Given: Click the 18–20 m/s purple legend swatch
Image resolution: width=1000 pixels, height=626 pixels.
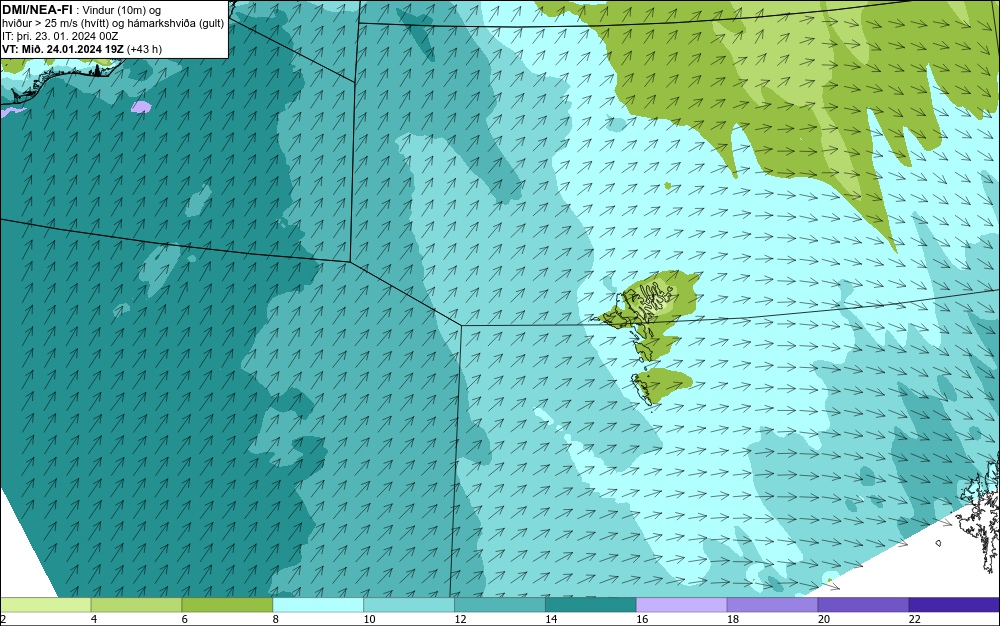Looking at the screenshot, I should pos(772,604).
